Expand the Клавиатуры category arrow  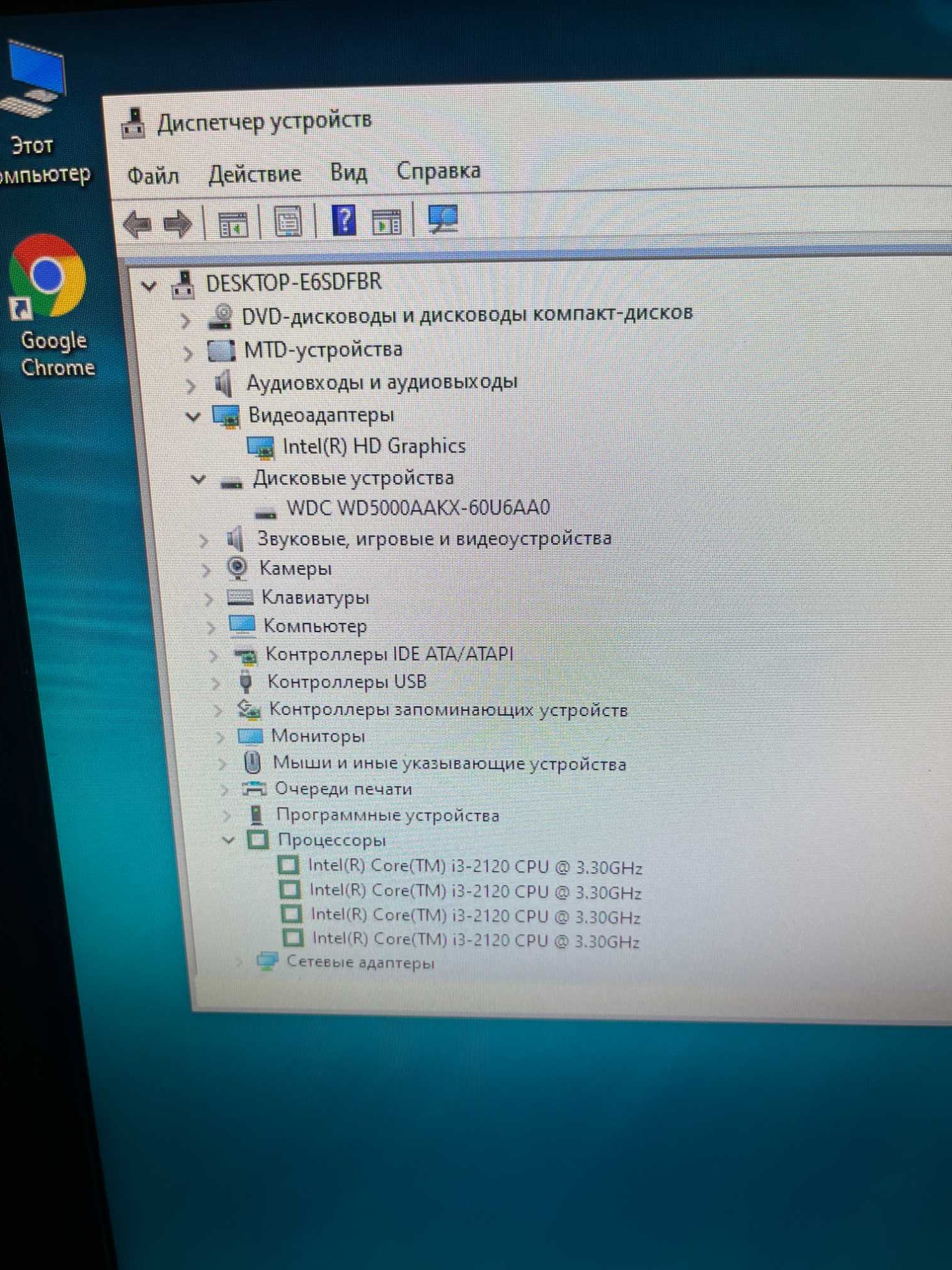coord(208,598)
